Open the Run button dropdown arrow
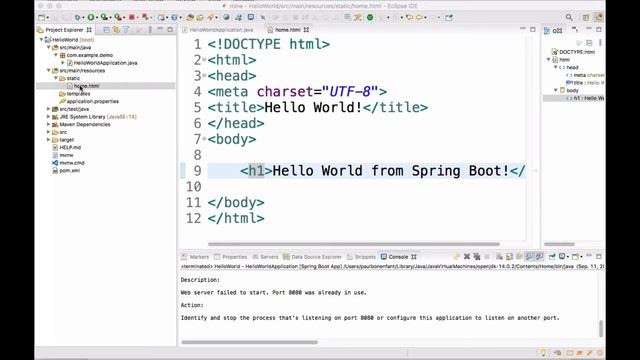This screenshot has width=640, height=360. point(96,18)
